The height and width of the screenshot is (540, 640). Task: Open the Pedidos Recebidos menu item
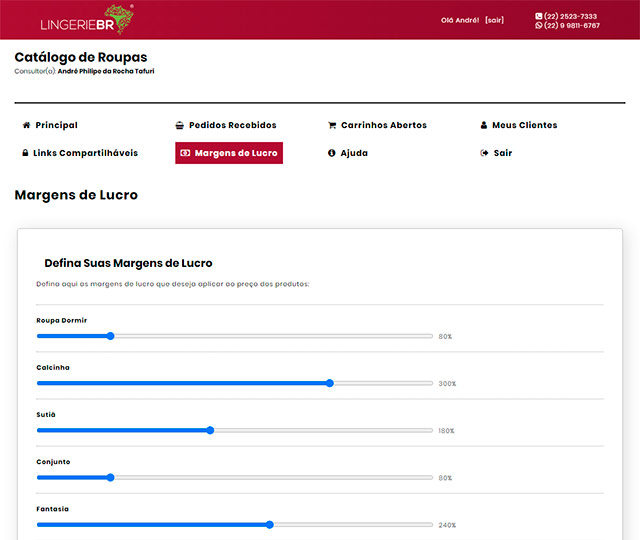tap(232, 125)
